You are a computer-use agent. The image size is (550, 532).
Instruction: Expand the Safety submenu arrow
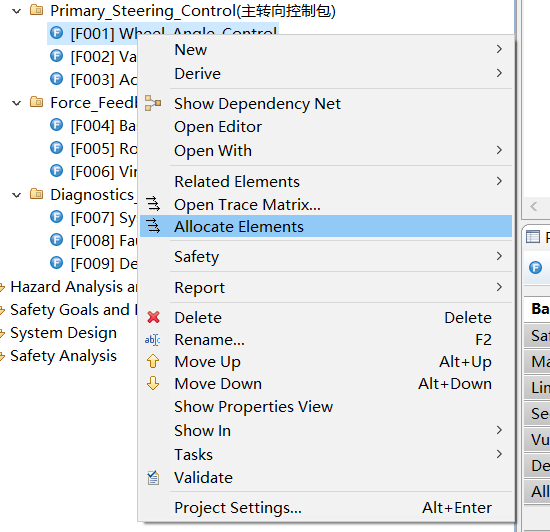tap(499, 256)
